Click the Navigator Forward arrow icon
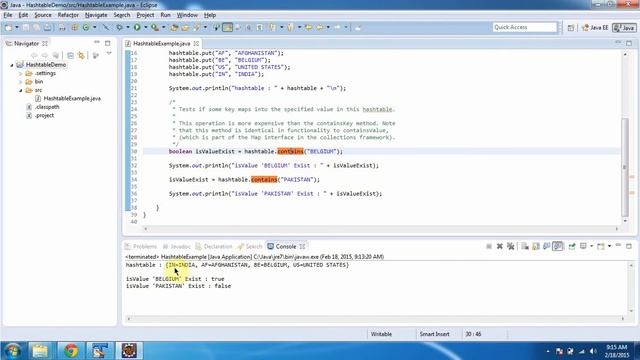The image size is (640, 360). pos(44,55)
